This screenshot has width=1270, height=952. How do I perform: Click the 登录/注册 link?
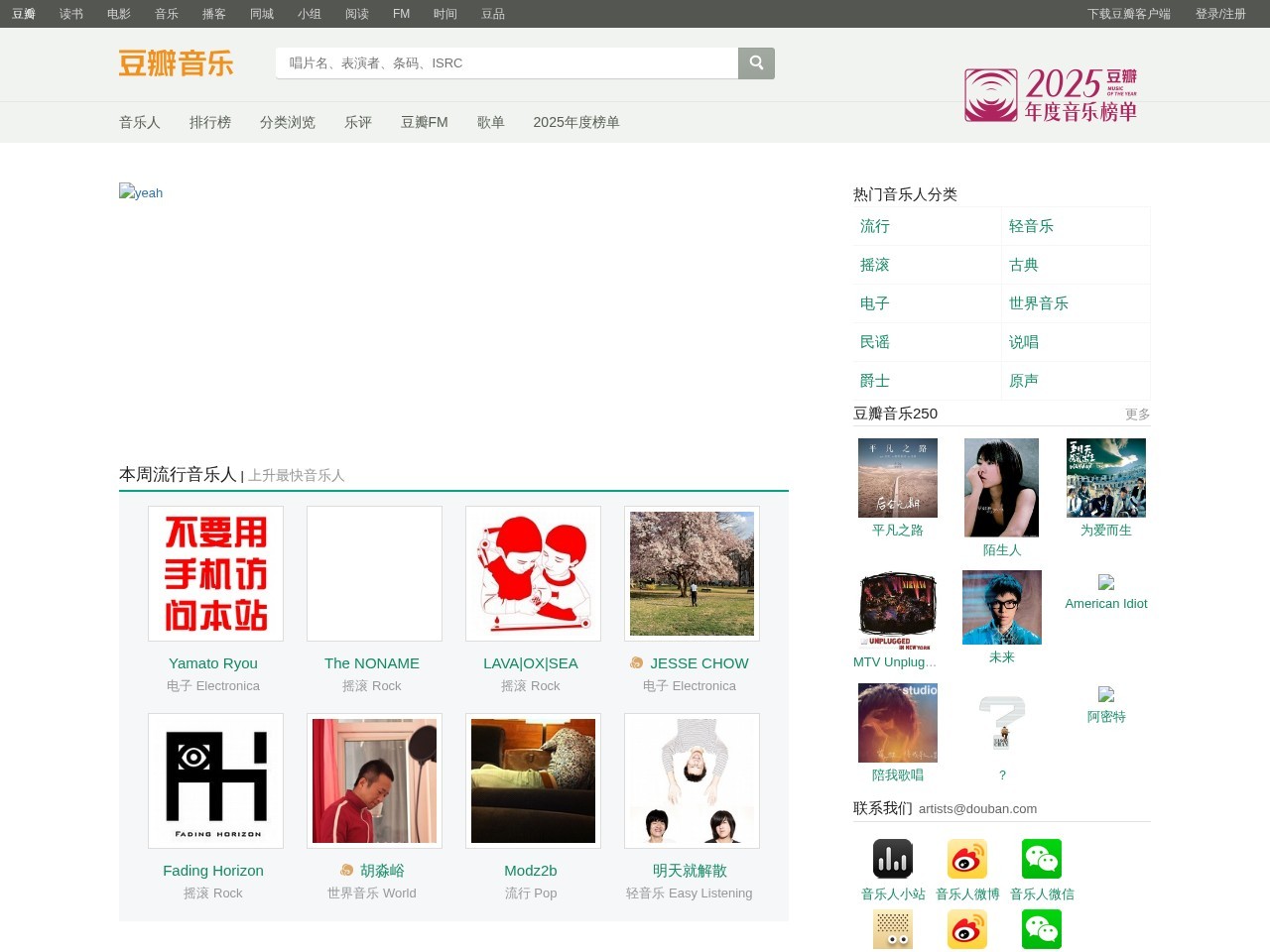[1220, 14]
